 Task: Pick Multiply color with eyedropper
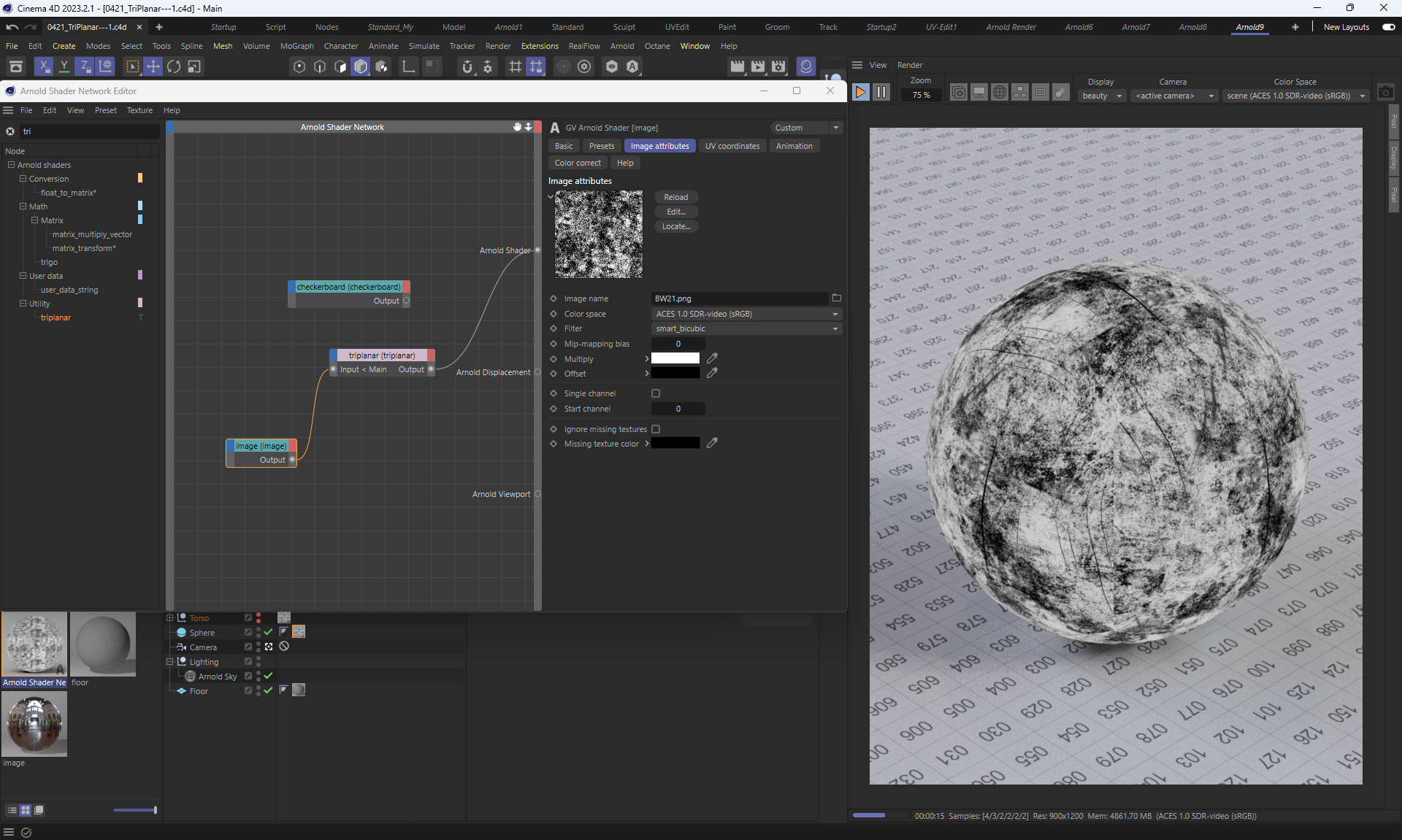tap(712, 358)
